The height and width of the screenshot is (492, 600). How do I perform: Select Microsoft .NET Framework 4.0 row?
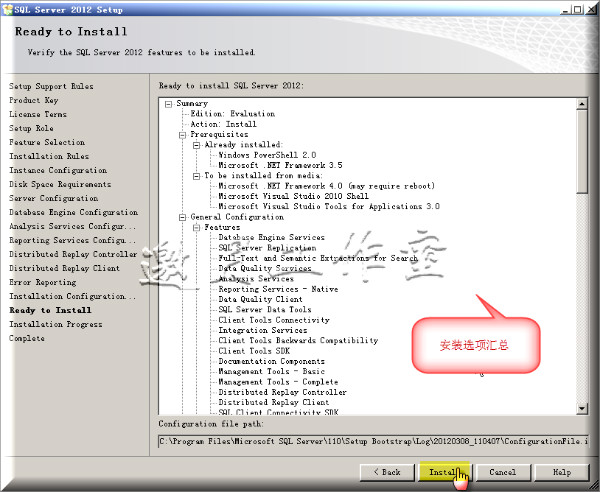[x=326, y=186]
